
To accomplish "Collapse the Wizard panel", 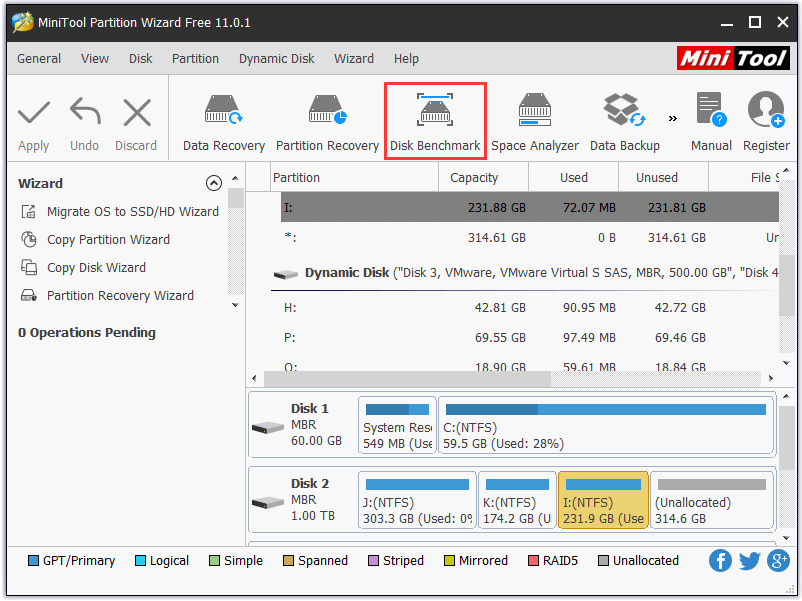I will click(x=213, y=183).
